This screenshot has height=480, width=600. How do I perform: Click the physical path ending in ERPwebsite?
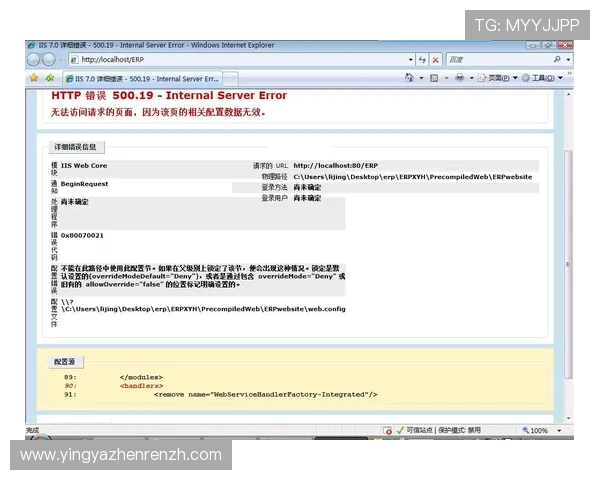click(412, 177)
